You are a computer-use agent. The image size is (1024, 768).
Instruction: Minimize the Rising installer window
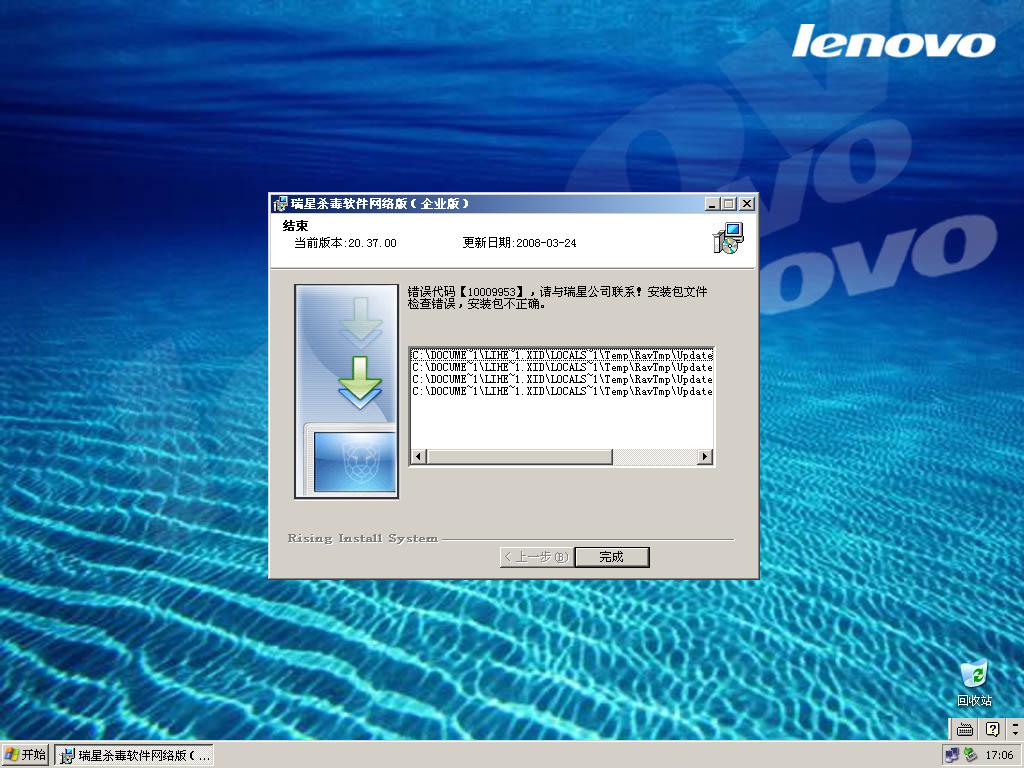point(712,204)
